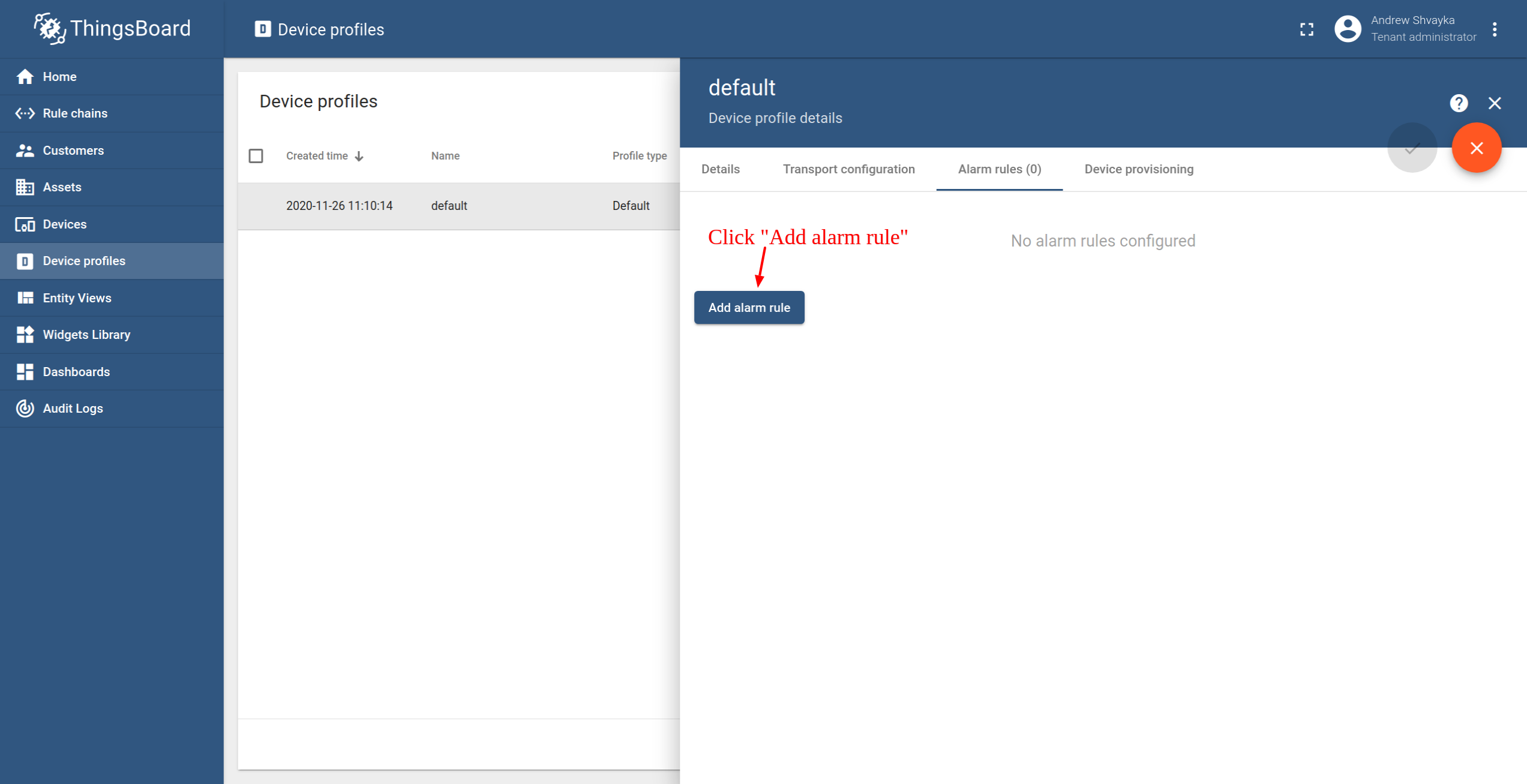Sort by Created time arrow

359,157
